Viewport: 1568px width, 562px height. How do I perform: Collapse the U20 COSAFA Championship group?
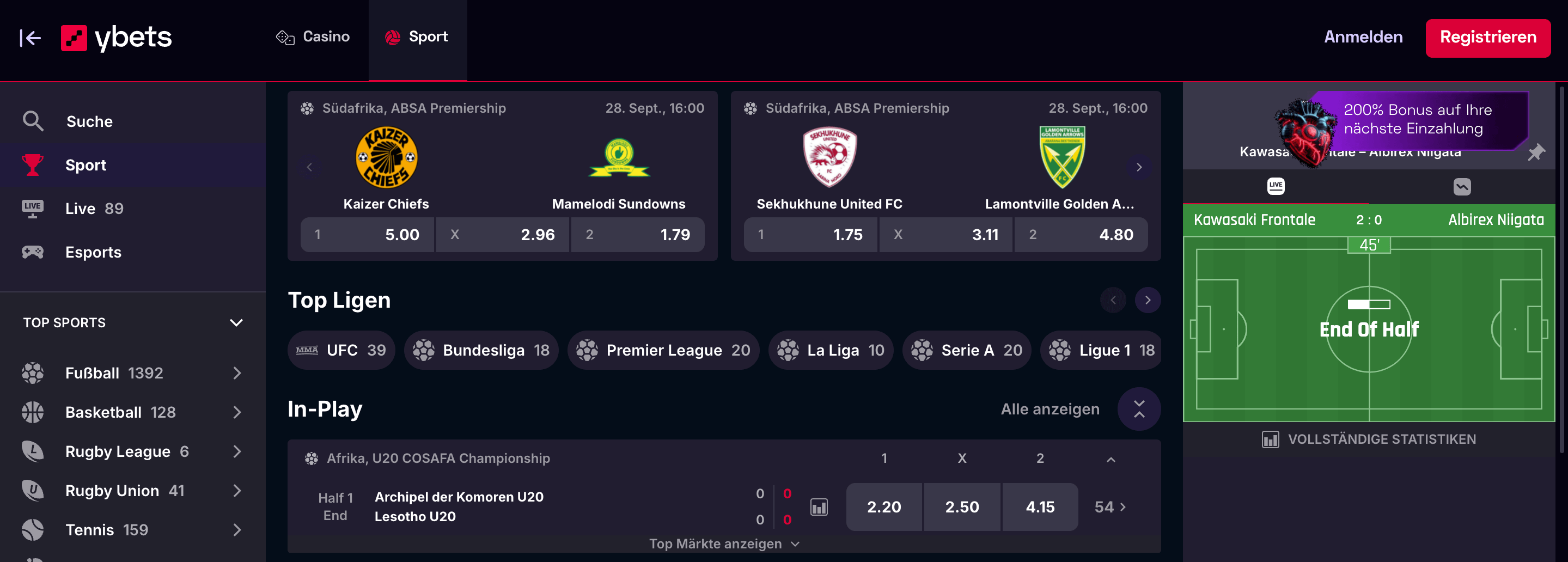coord(1111,459)
